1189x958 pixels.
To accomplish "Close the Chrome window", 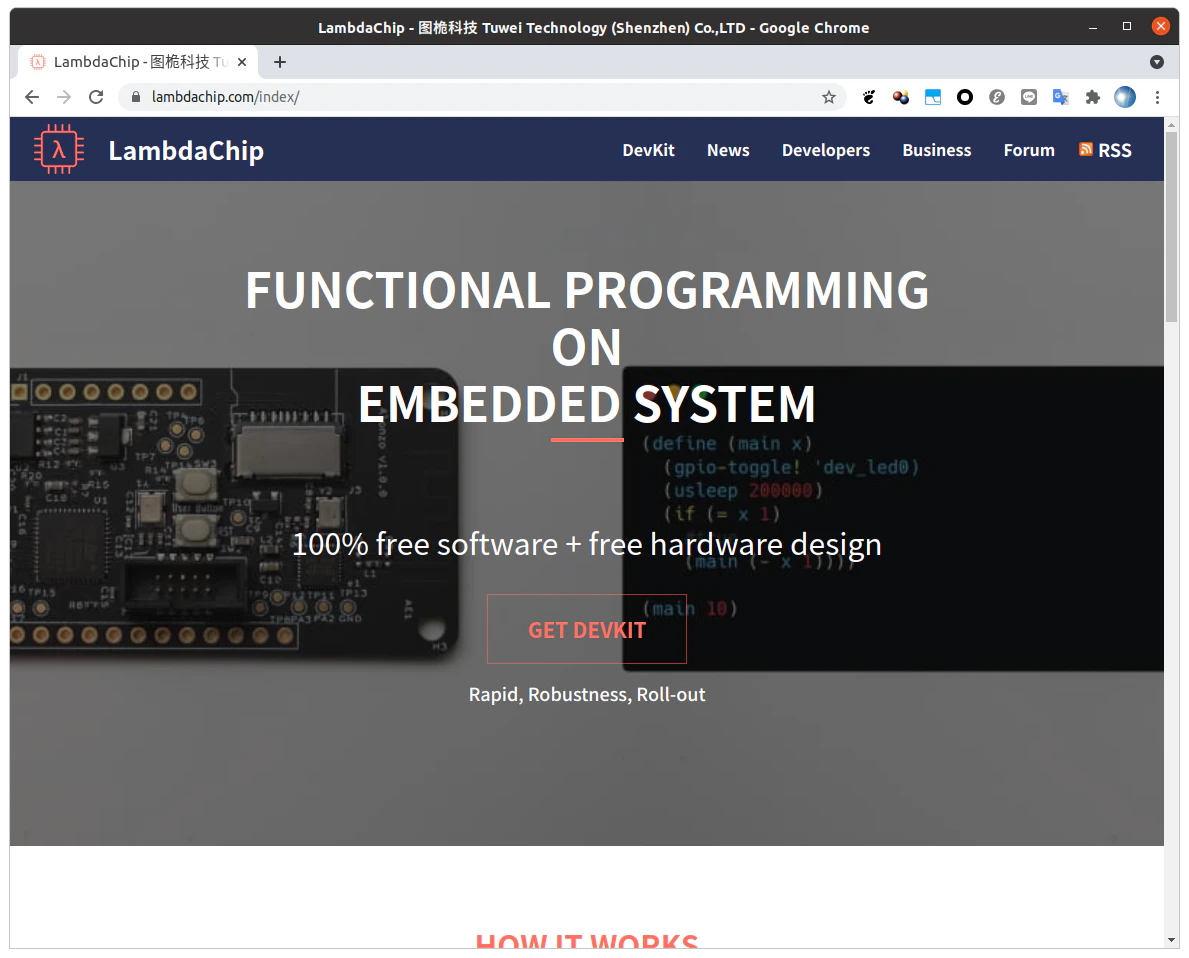I will pyautogui.click(x=1160, y=27).
